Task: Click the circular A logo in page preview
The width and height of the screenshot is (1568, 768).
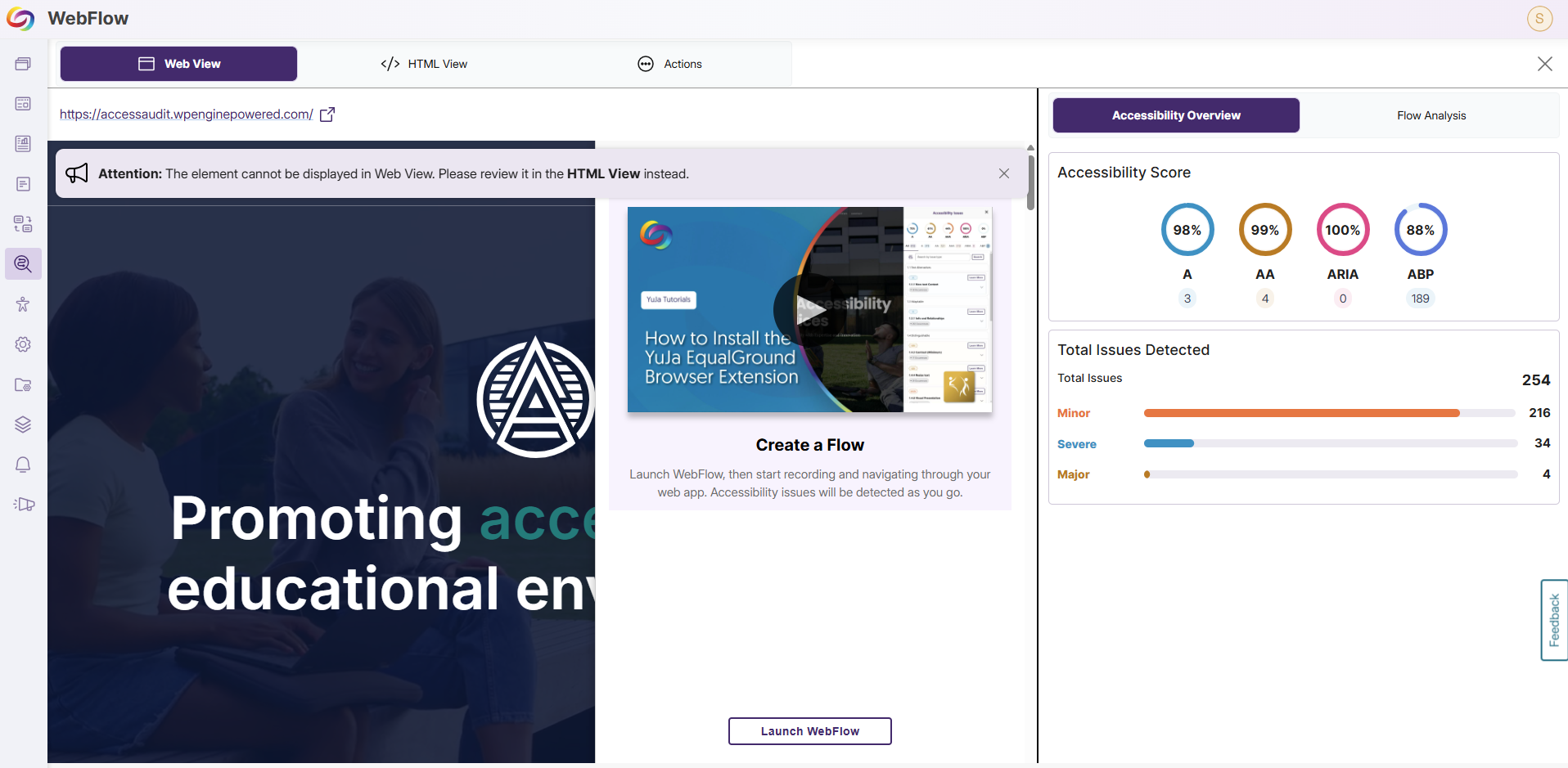Action: [x=536, y=397]
